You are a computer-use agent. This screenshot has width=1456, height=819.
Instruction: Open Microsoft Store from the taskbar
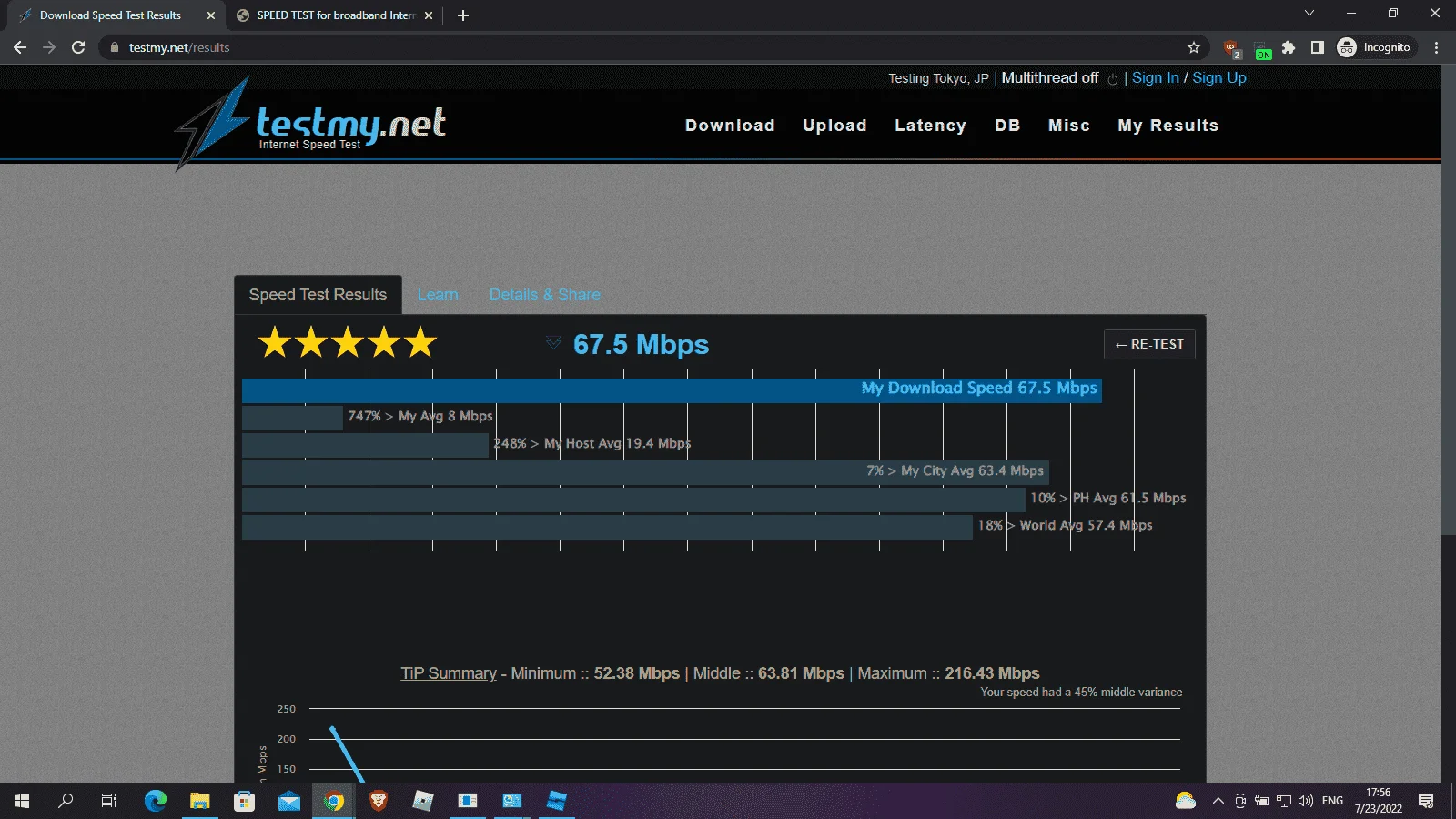(244, 801)
